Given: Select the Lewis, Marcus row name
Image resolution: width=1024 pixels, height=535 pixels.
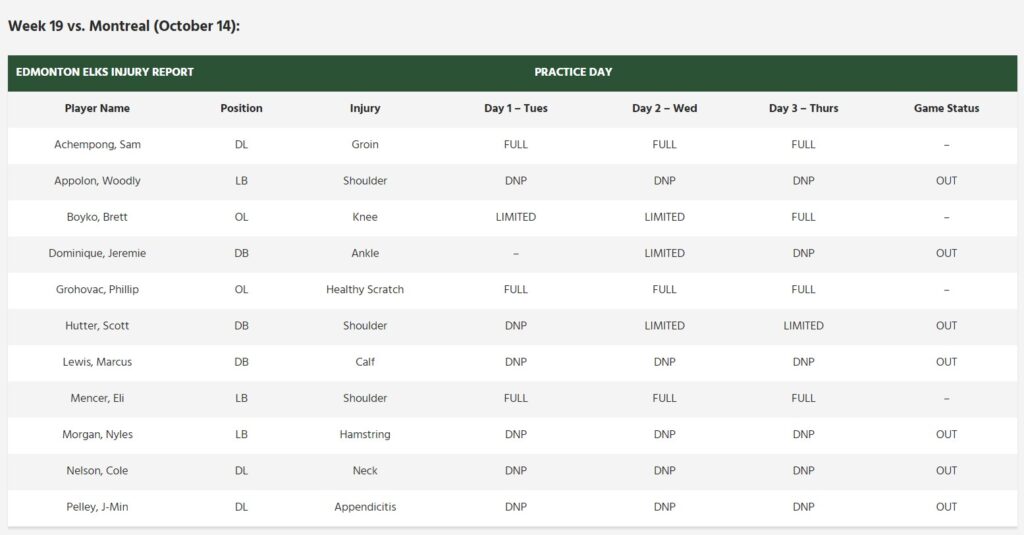Looking at the screenshot, I should 97,362.
